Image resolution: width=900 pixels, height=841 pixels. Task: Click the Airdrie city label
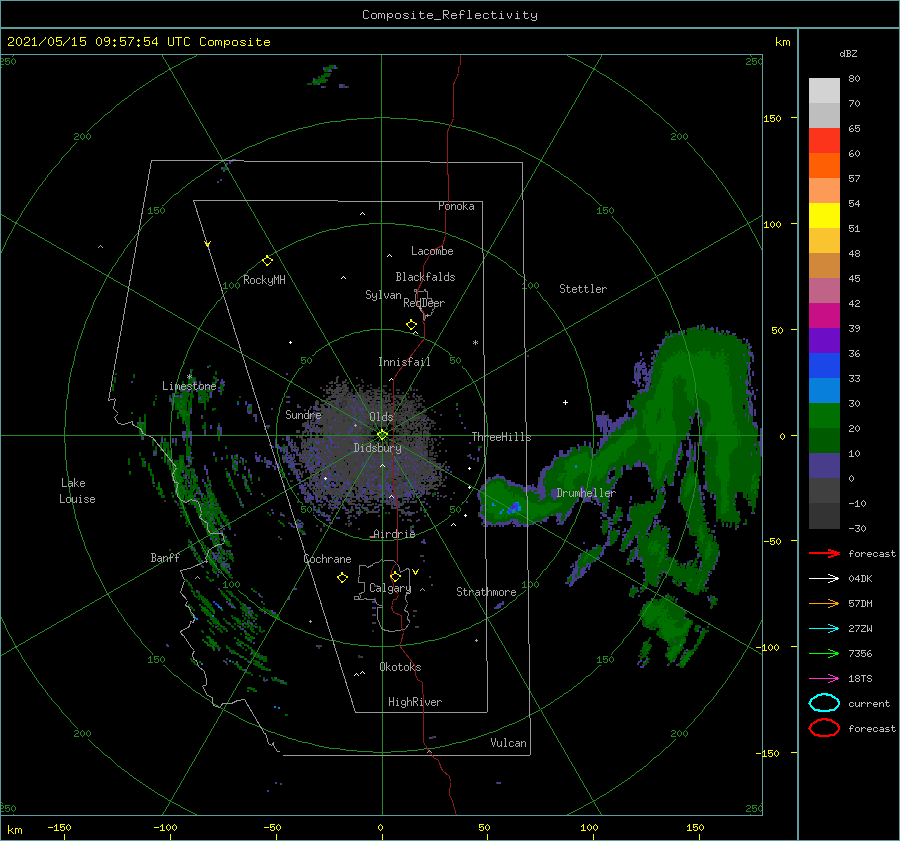394,534
